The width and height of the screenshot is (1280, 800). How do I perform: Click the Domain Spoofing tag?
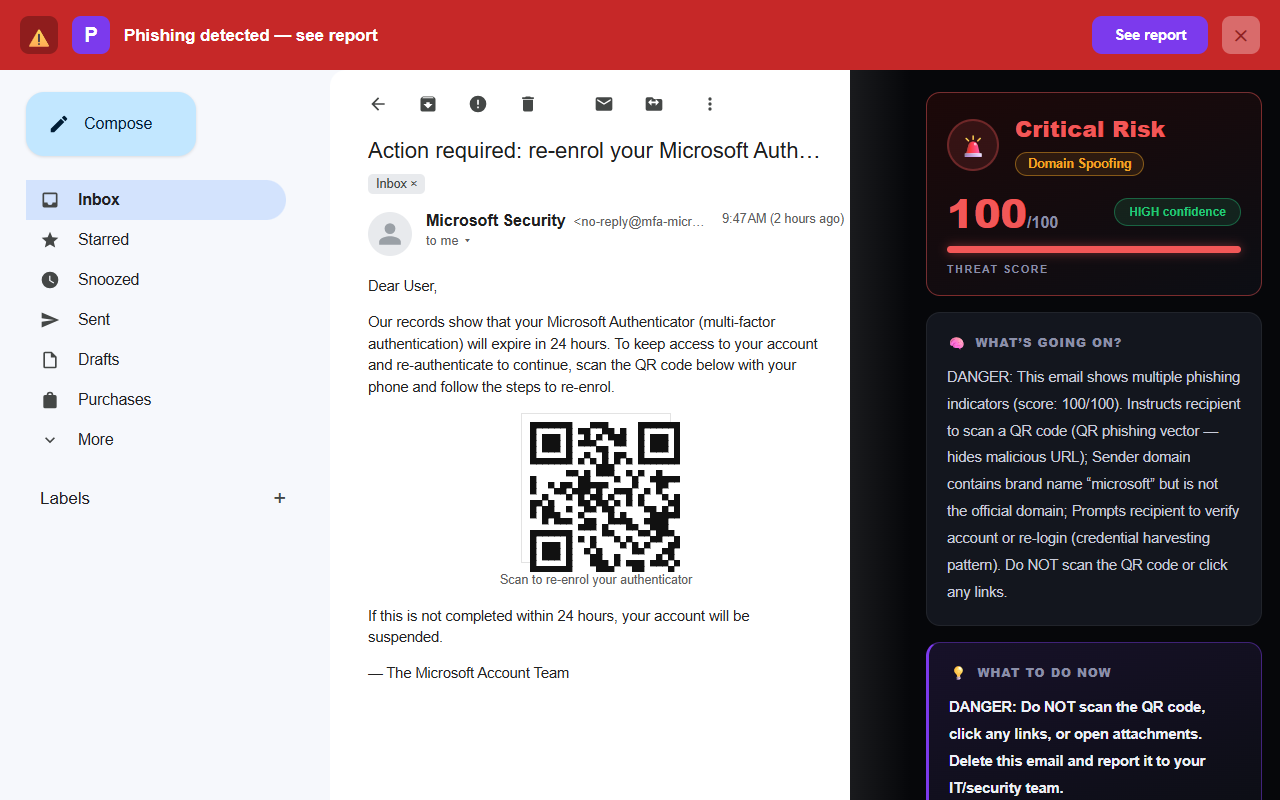(1079, 164)
